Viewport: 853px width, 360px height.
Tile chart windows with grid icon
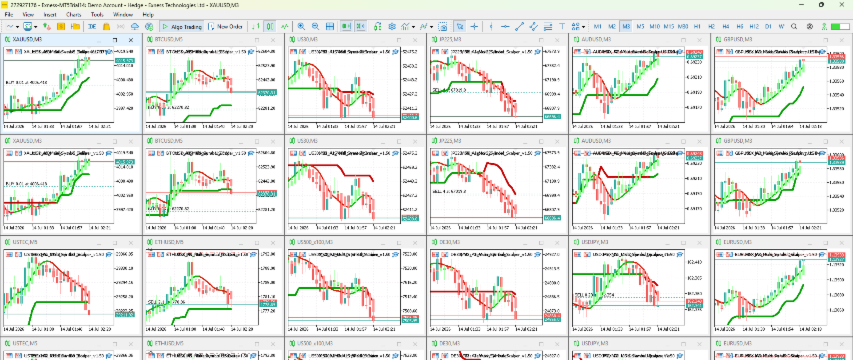[x=330, y=26]
